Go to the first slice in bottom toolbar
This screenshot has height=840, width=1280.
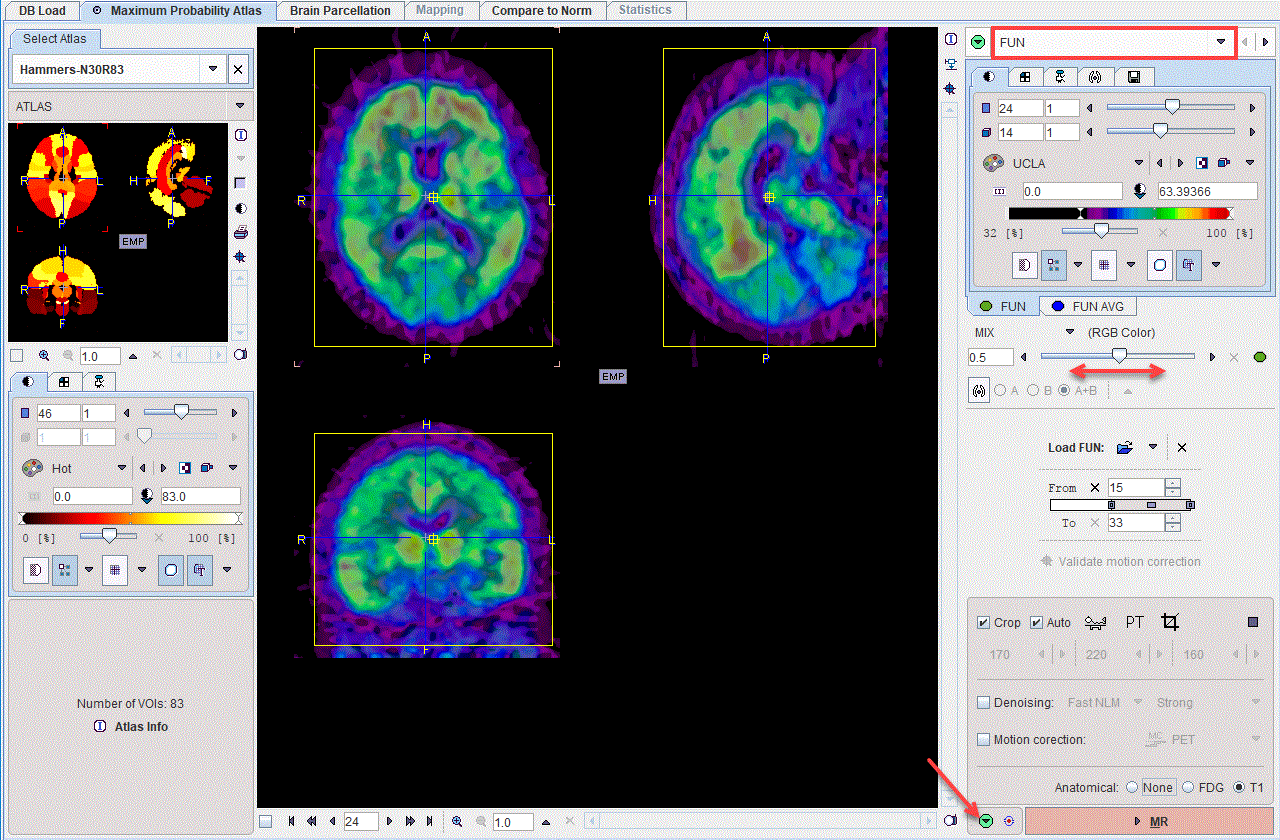coord(292,822)
